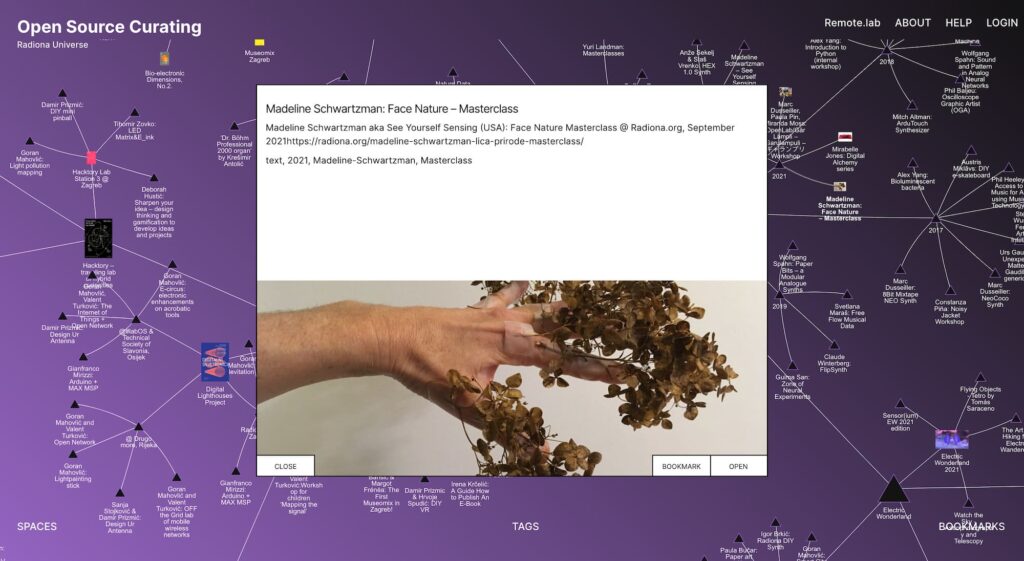The image size is (1024, 561).
Task: Select the 2018 hub node
Action: pos(886,50)
